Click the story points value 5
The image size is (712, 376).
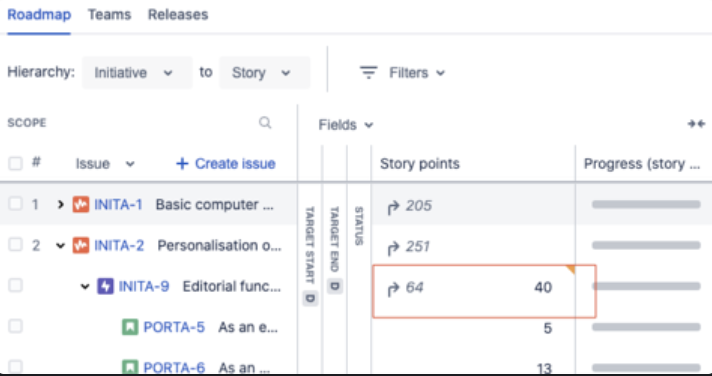[548, 328]
